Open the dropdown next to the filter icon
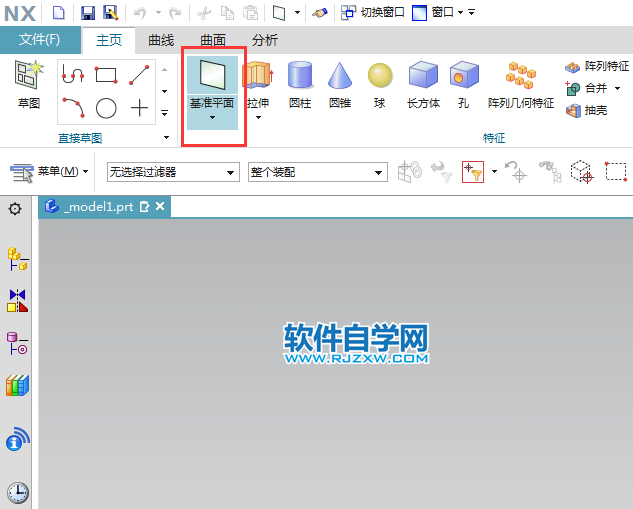This screenshot has width=633, height=509. click(494, 172)
